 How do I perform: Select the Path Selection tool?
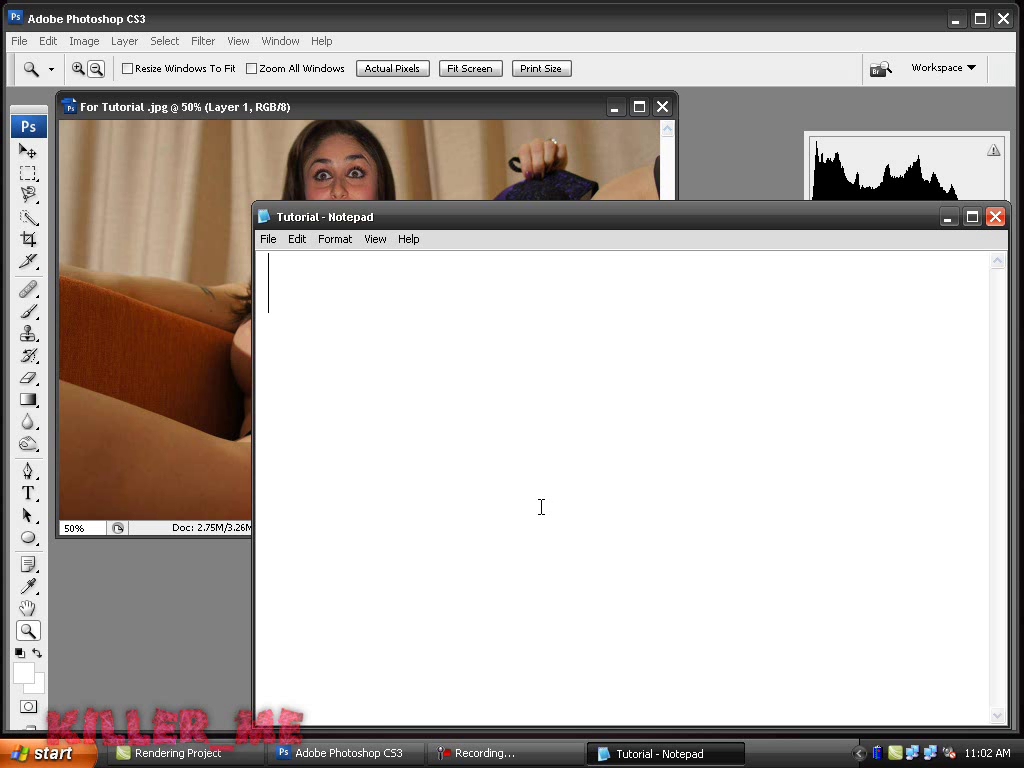27,515
